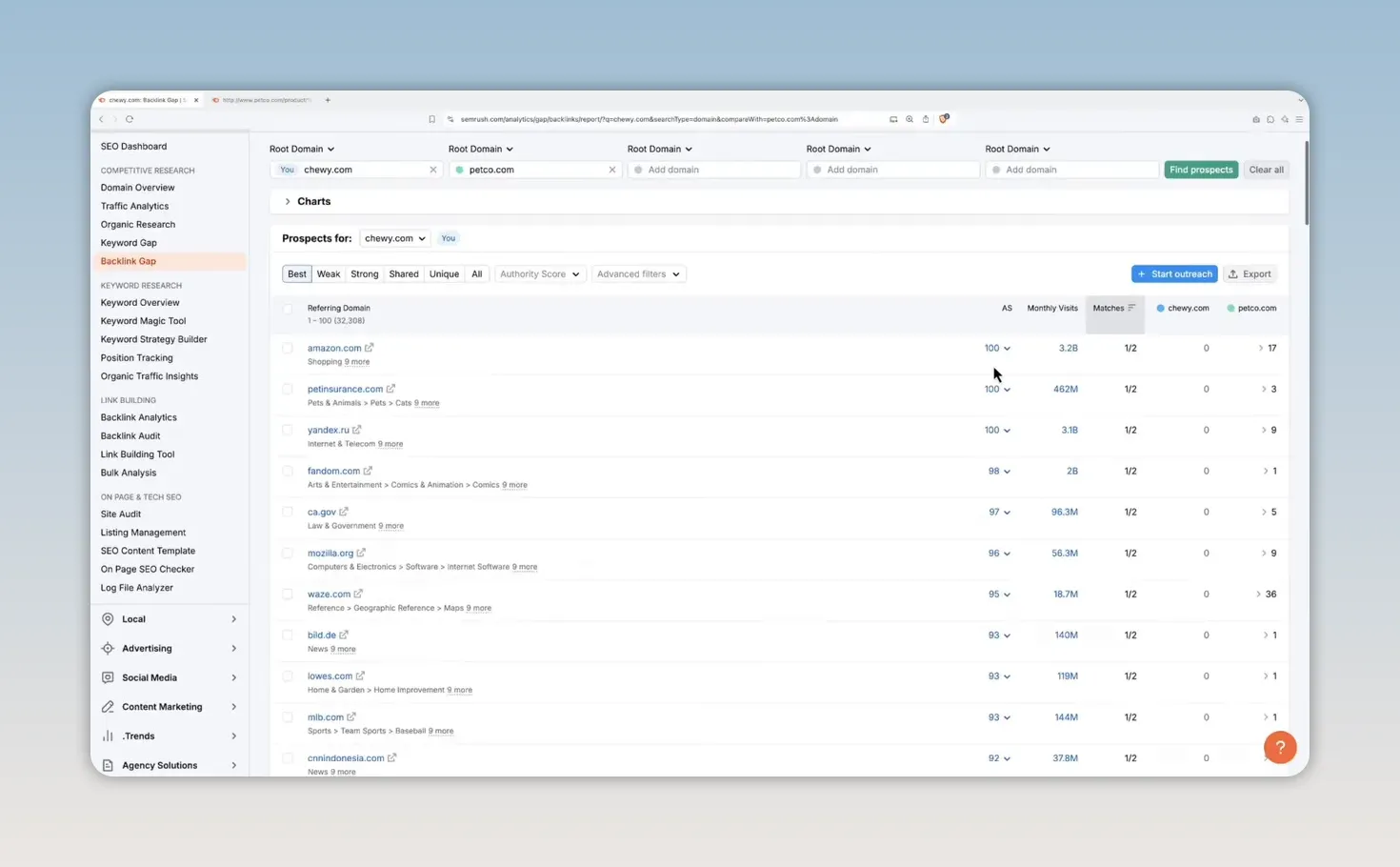The height and width of the screenshot is (867, 1400).
Task: Click the Start outreach button
Action: click(x=1174, y=274)
